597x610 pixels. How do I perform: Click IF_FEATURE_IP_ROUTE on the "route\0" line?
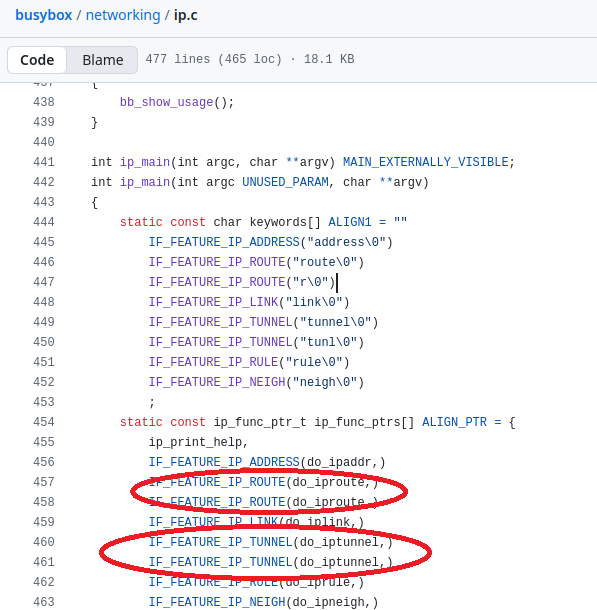[217, 262]
